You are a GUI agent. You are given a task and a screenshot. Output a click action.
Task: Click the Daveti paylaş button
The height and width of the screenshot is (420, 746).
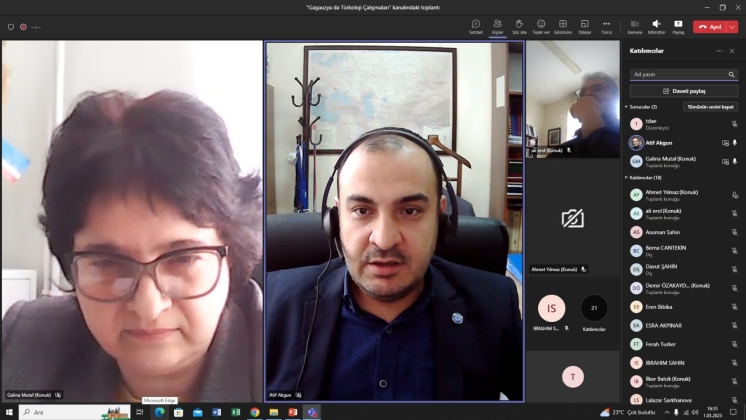click(684, 91)
